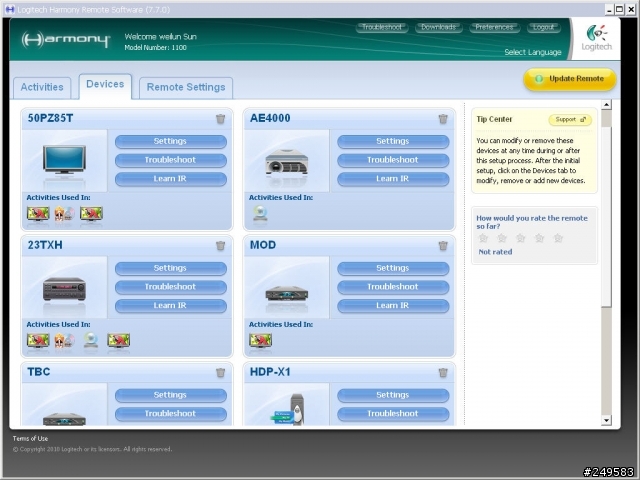Click the 'Model Number: 1100' text
640x480 pixels.
tap(156, 48)
